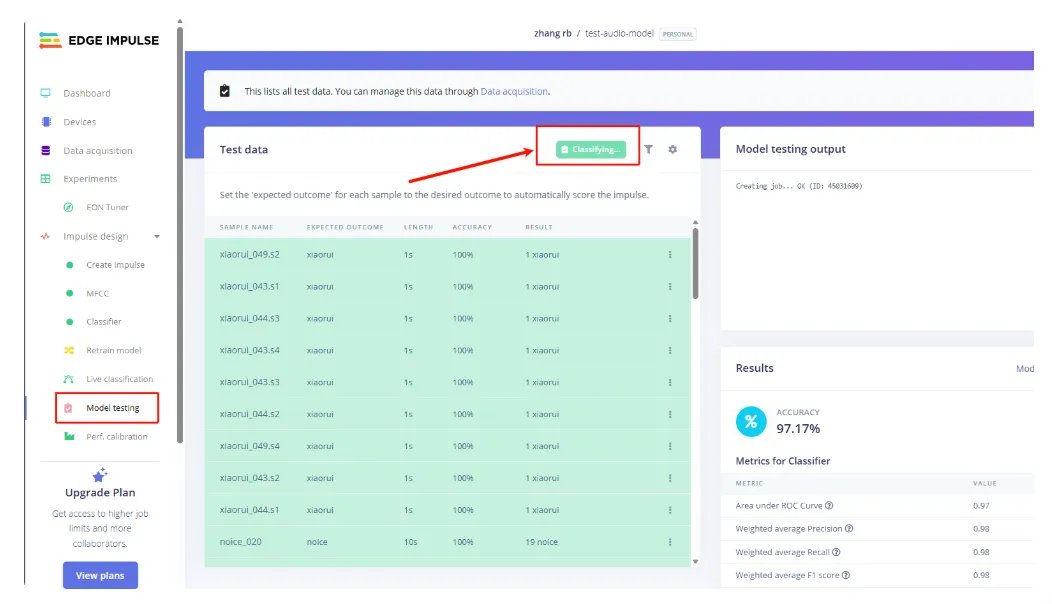Click the Accuracy column header
1052x604 pixels.
472,227
